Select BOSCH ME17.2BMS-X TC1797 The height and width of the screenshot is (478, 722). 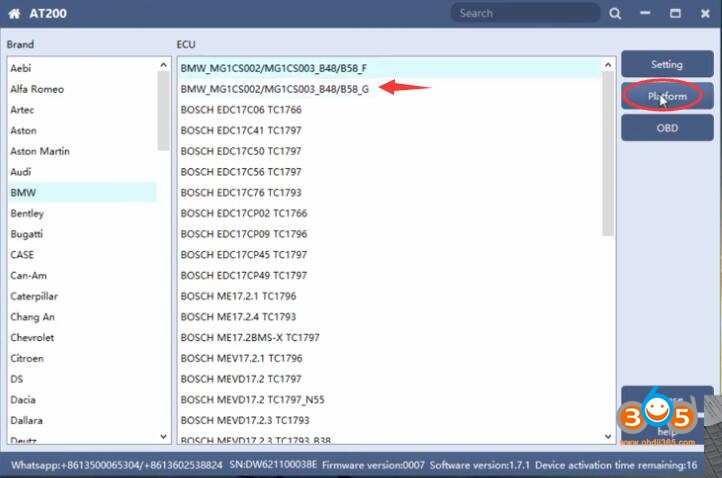pos(390,338)
